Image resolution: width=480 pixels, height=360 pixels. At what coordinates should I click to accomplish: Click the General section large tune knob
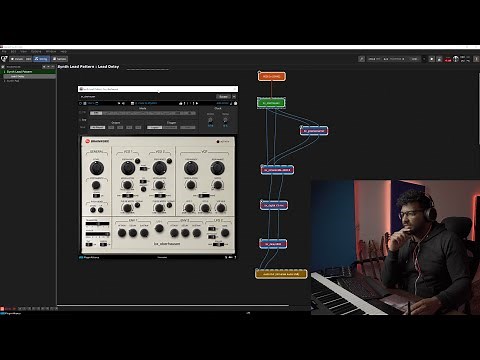pyautogui.click(x=97, y=168)
